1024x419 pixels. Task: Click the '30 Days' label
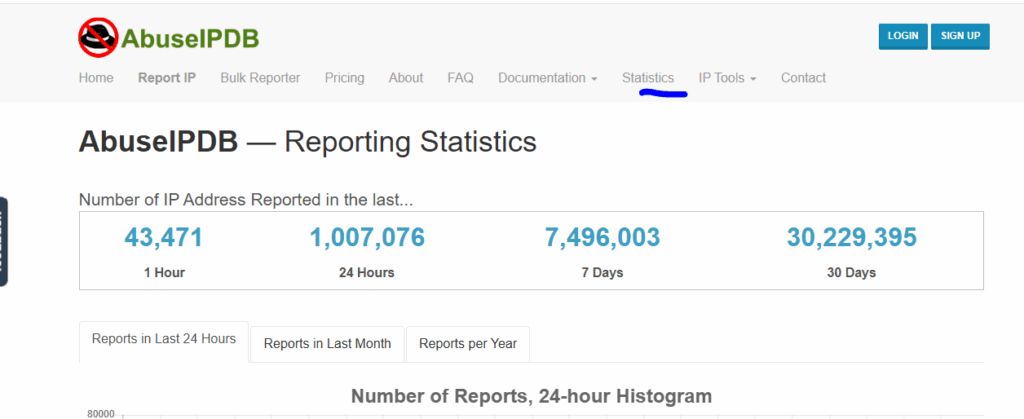[x=852, y=273]
